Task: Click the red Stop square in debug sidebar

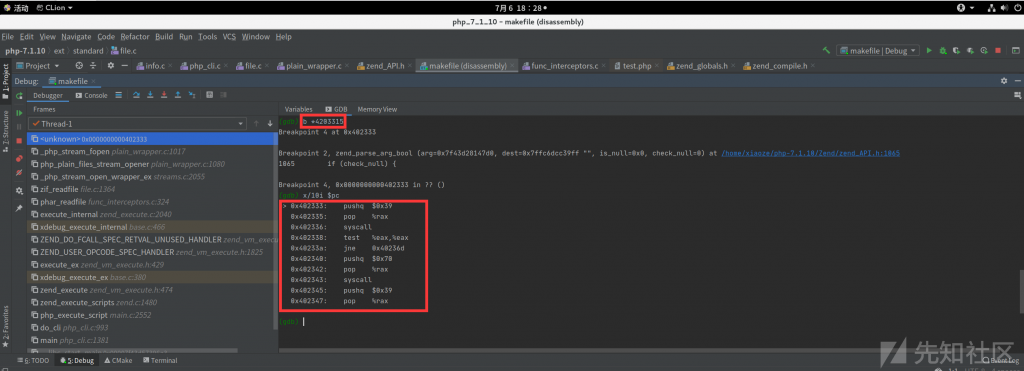Action: 19,140
